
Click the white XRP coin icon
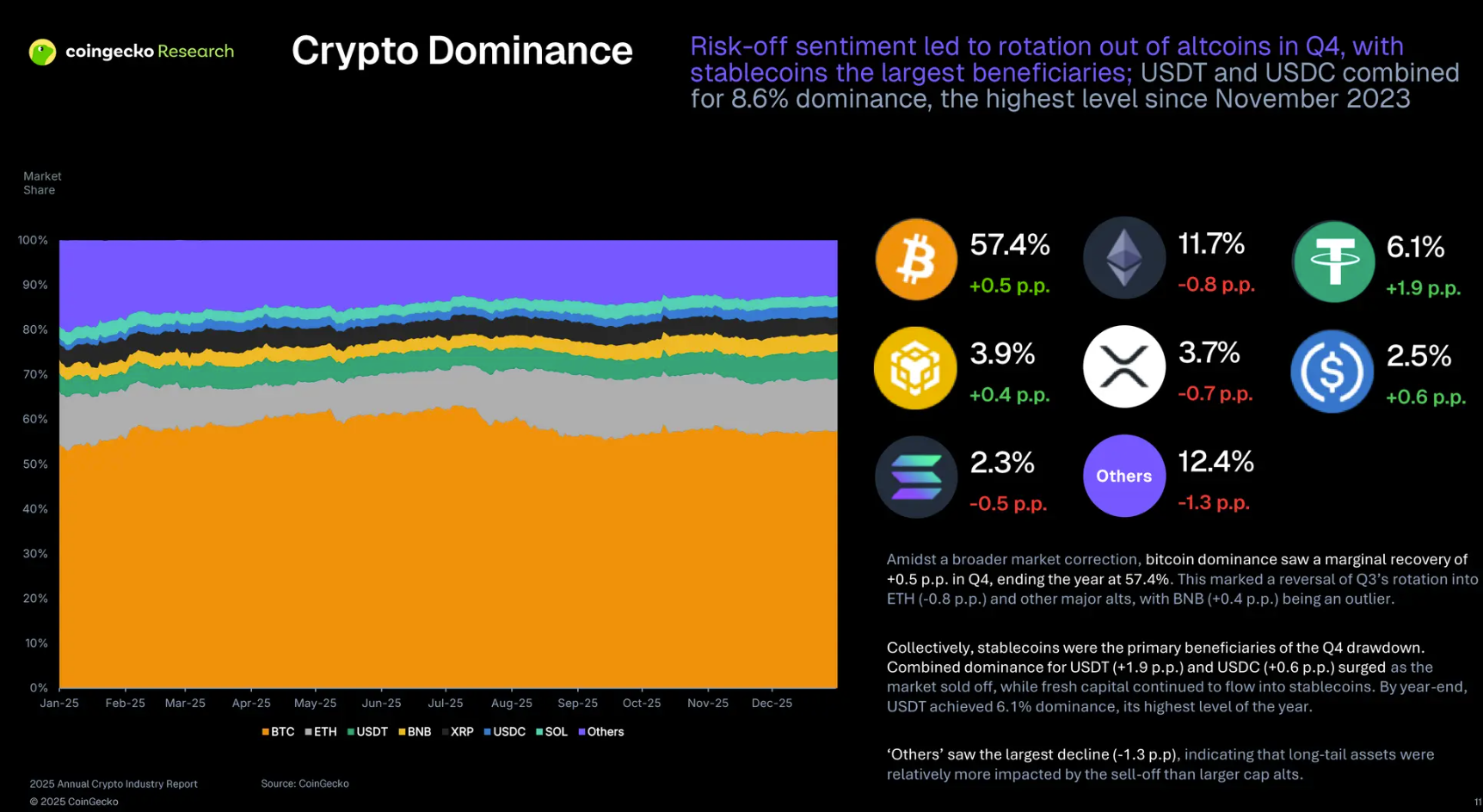point(1123,367)
